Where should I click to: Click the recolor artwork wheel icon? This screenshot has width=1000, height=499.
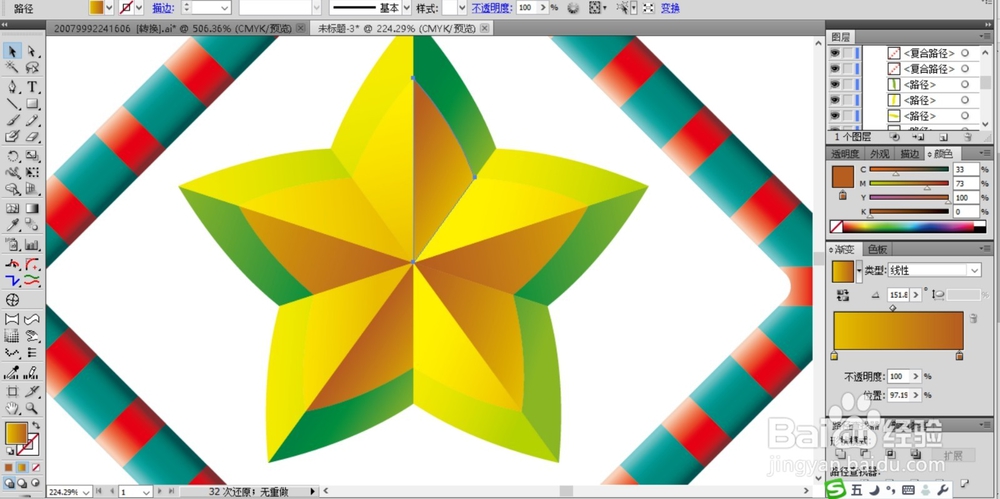pyautogui.click(x=573, y=8)
